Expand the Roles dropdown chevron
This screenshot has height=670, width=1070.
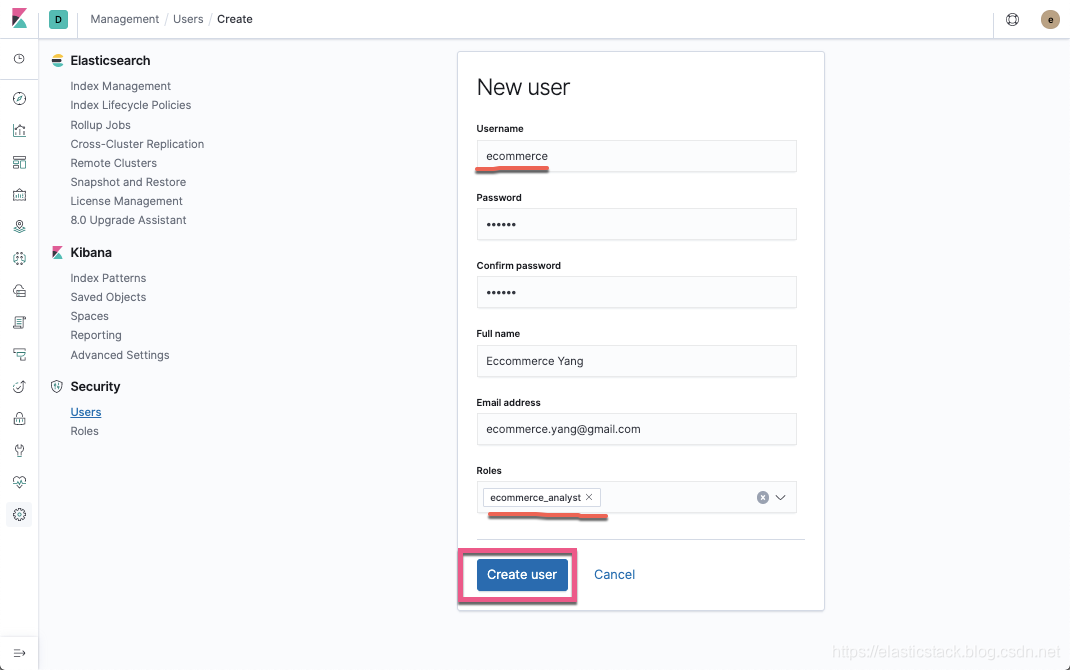pyautogui.click(x=781, y=497)
